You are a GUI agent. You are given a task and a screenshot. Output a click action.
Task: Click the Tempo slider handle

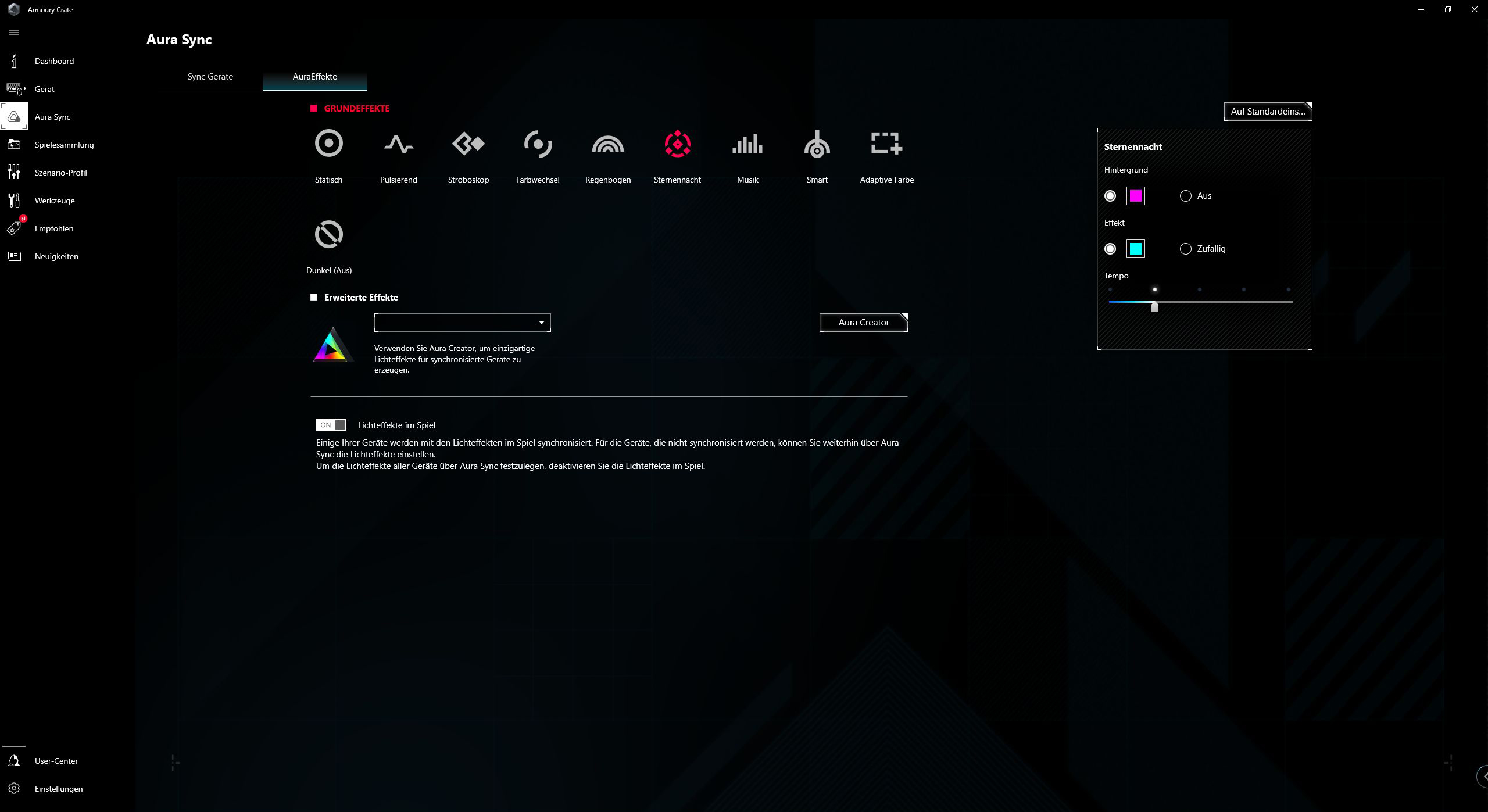1155,306
